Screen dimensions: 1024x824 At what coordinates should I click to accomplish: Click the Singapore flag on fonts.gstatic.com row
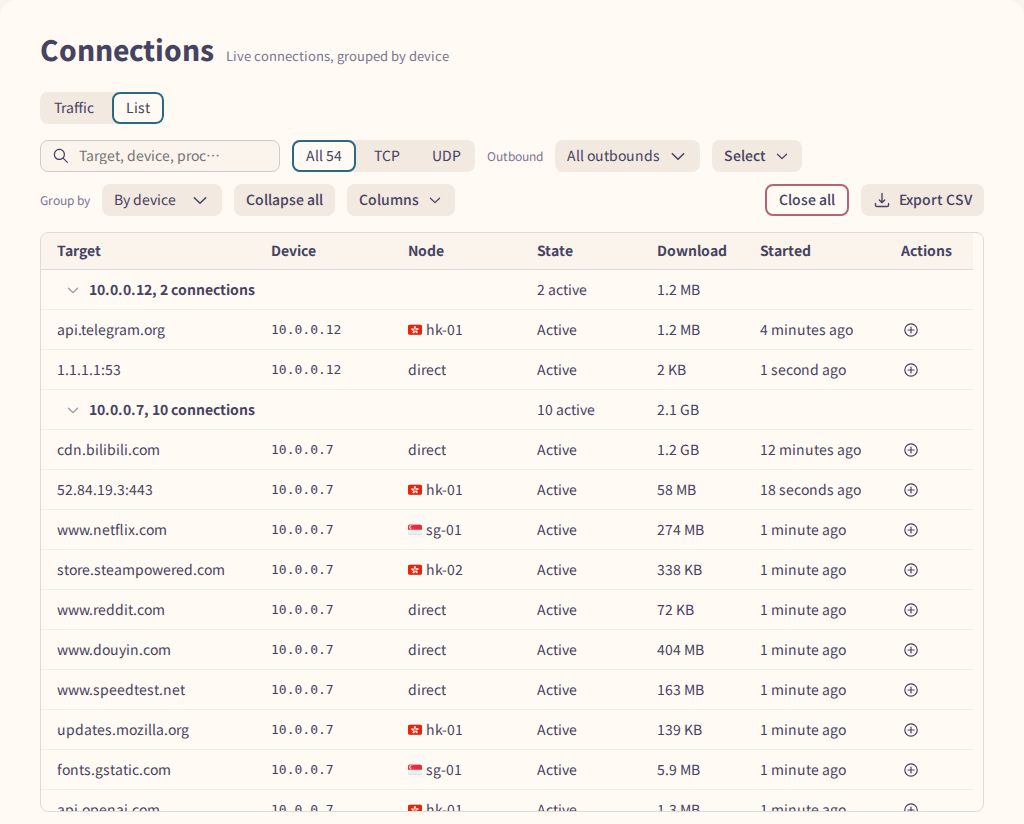415,770
